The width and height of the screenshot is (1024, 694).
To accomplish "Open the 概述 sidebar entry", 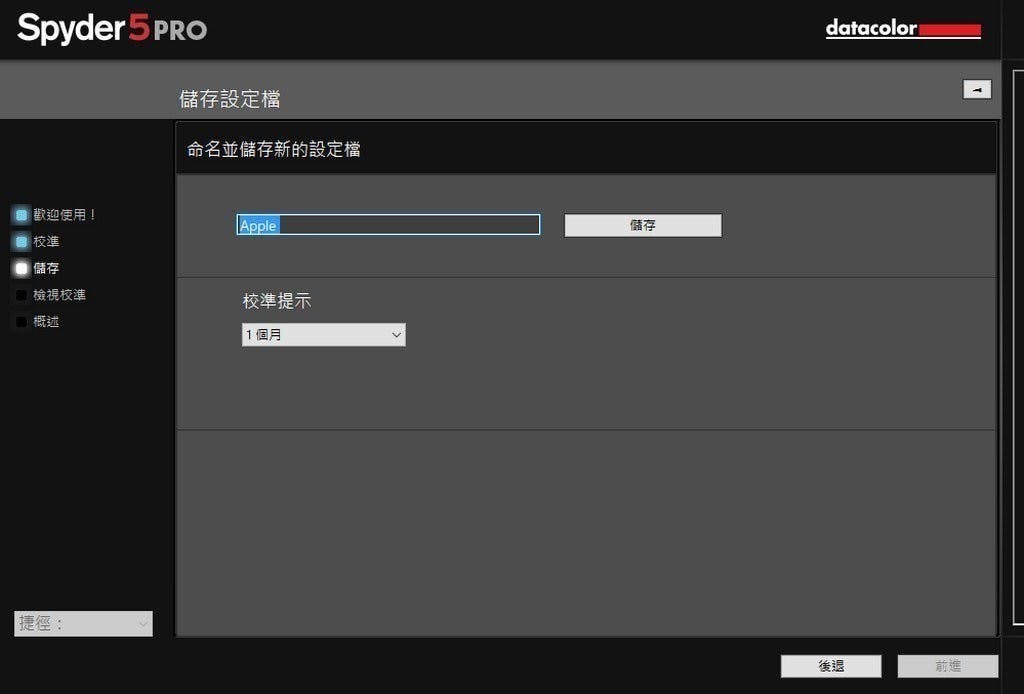I will (45, 321).
